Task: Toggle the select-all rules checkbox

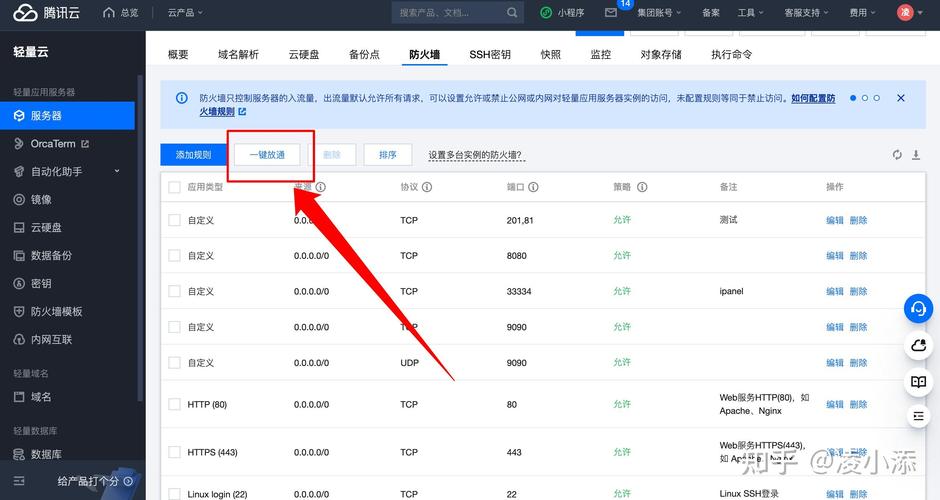Action: click(174, 187)
